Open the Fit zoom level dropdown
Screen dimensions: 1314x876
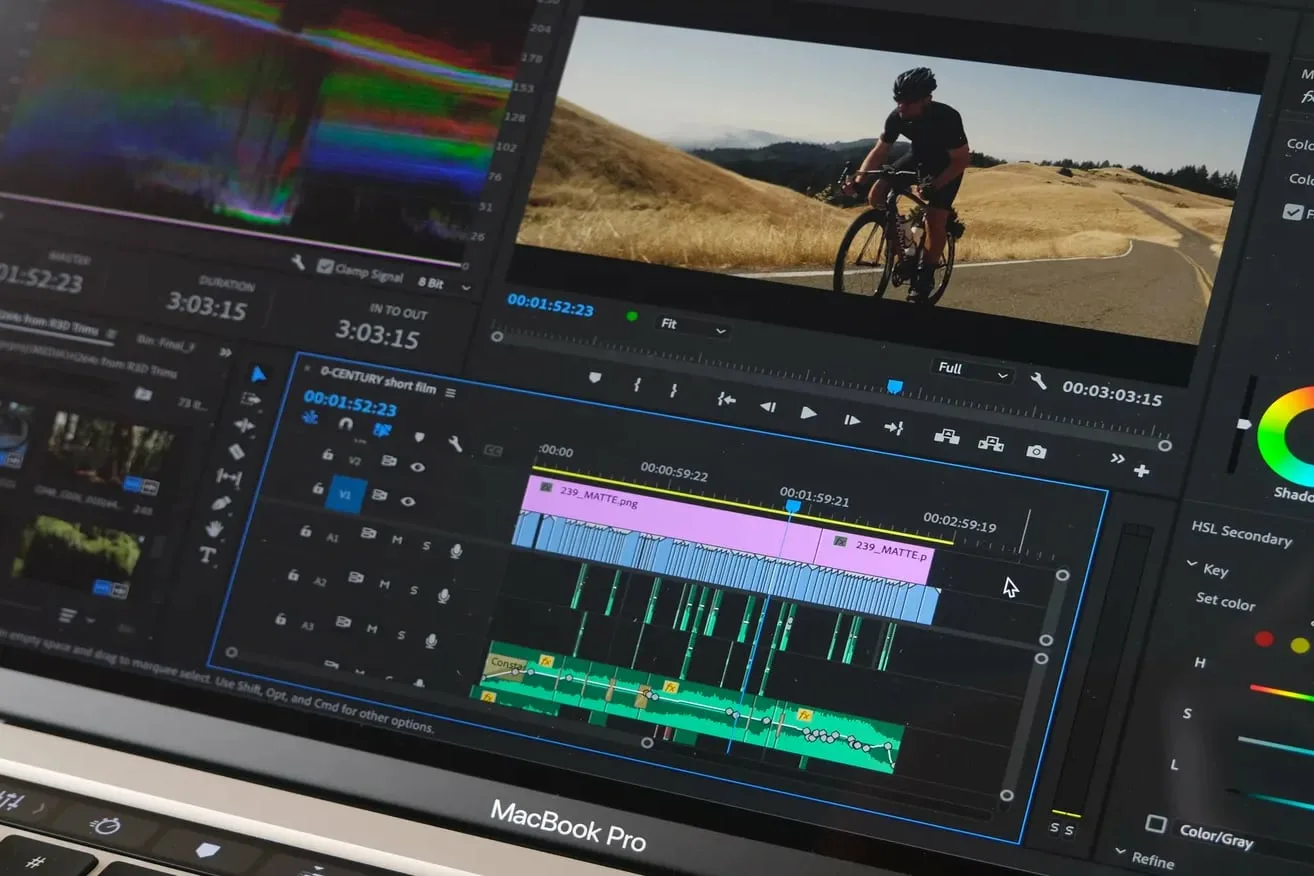click(693, 326)
